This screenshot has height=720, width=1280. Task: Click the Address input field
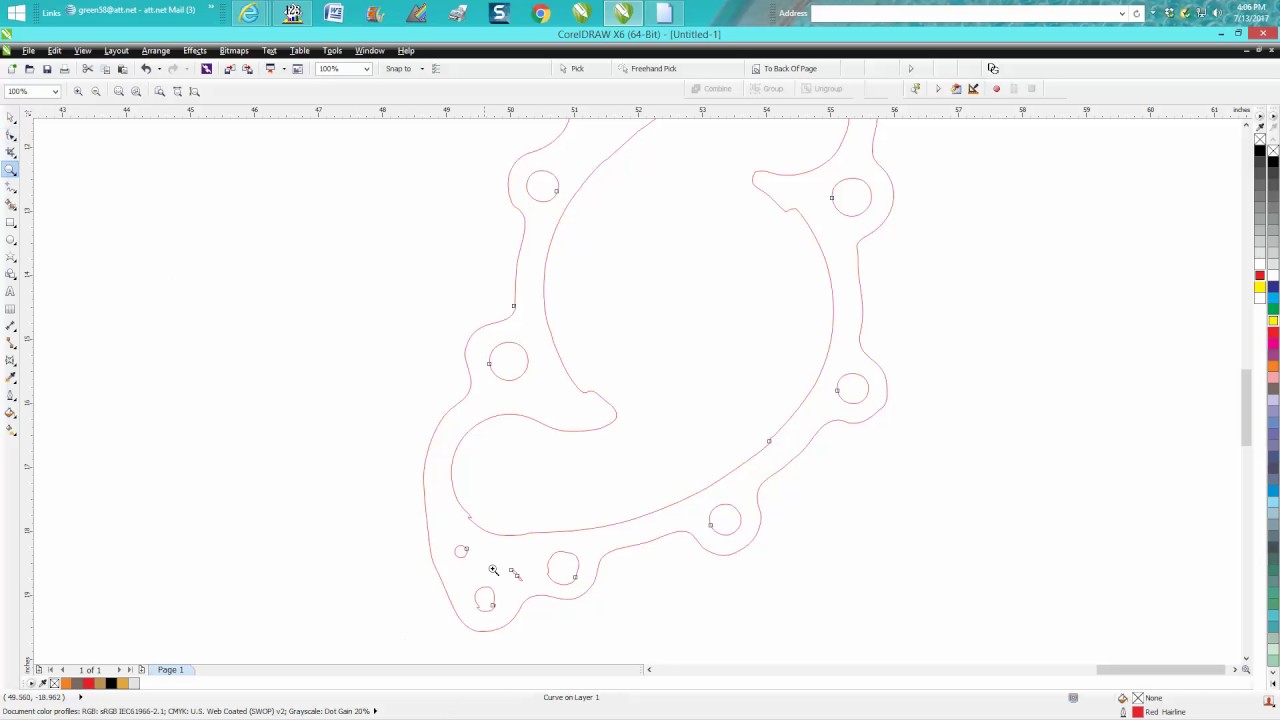click(x=964, y=14)
